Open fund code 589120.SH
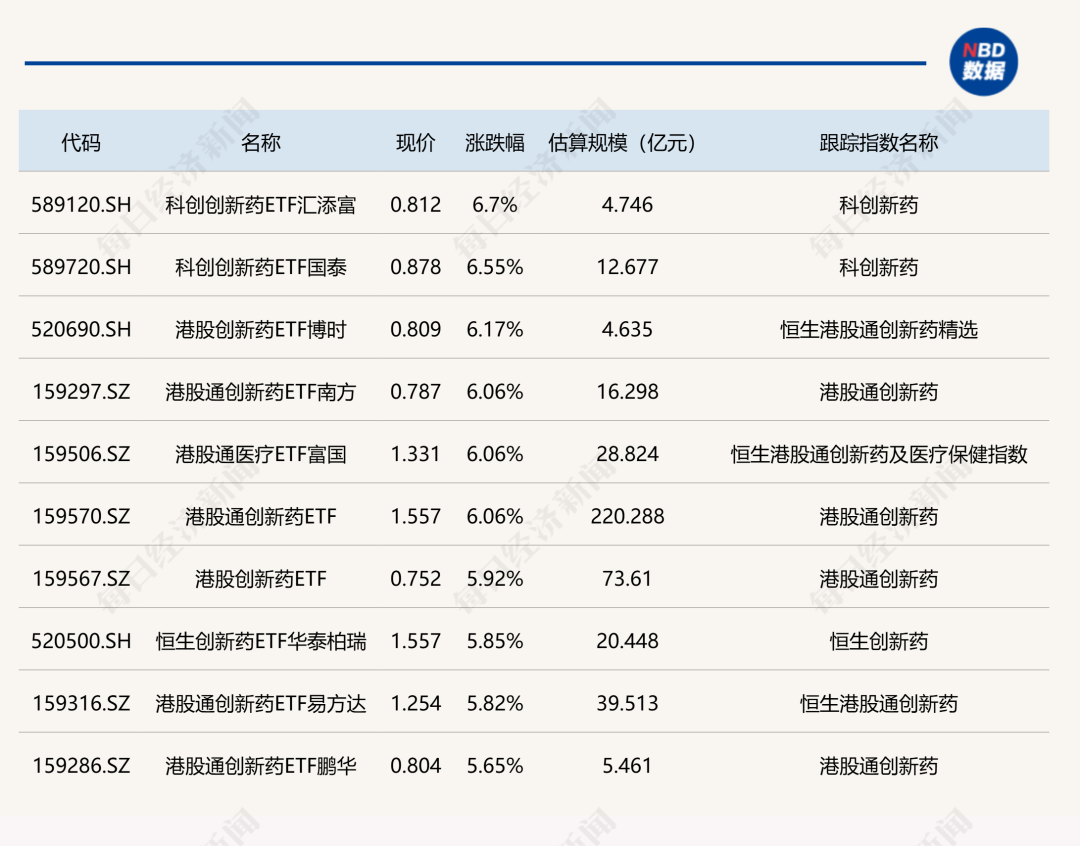 (x=81, y=205)
